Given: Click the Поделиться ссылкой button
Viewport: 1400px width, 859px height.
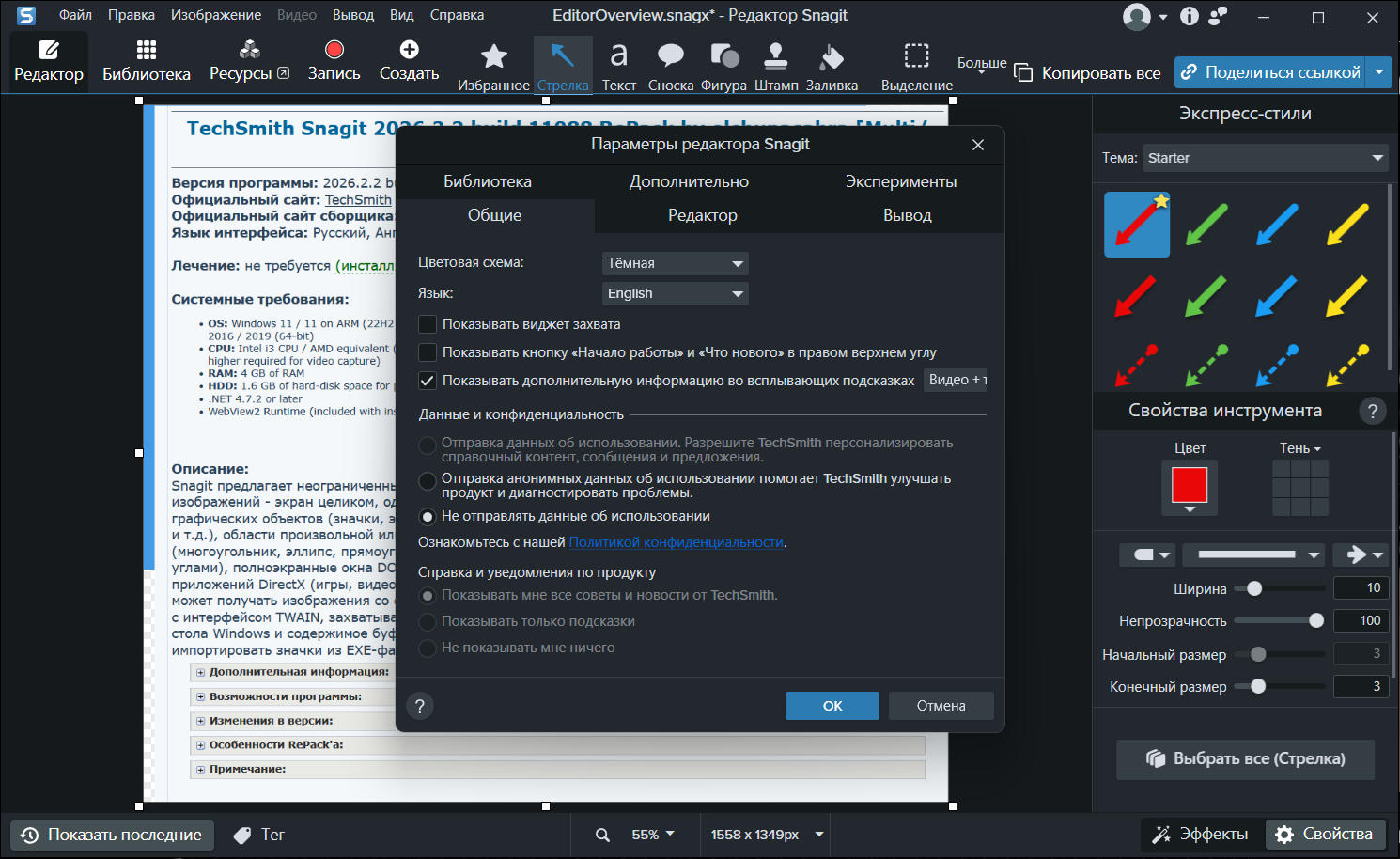Looking at the screenshot, I should pos(1271,72).
